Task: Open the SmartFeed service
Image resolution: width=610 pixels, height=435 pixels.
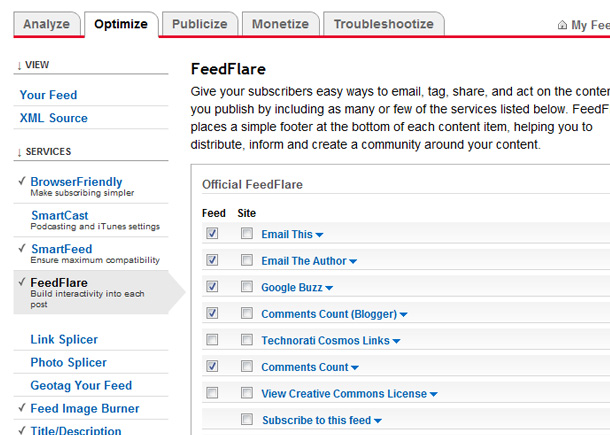Action: pos(61,249)
